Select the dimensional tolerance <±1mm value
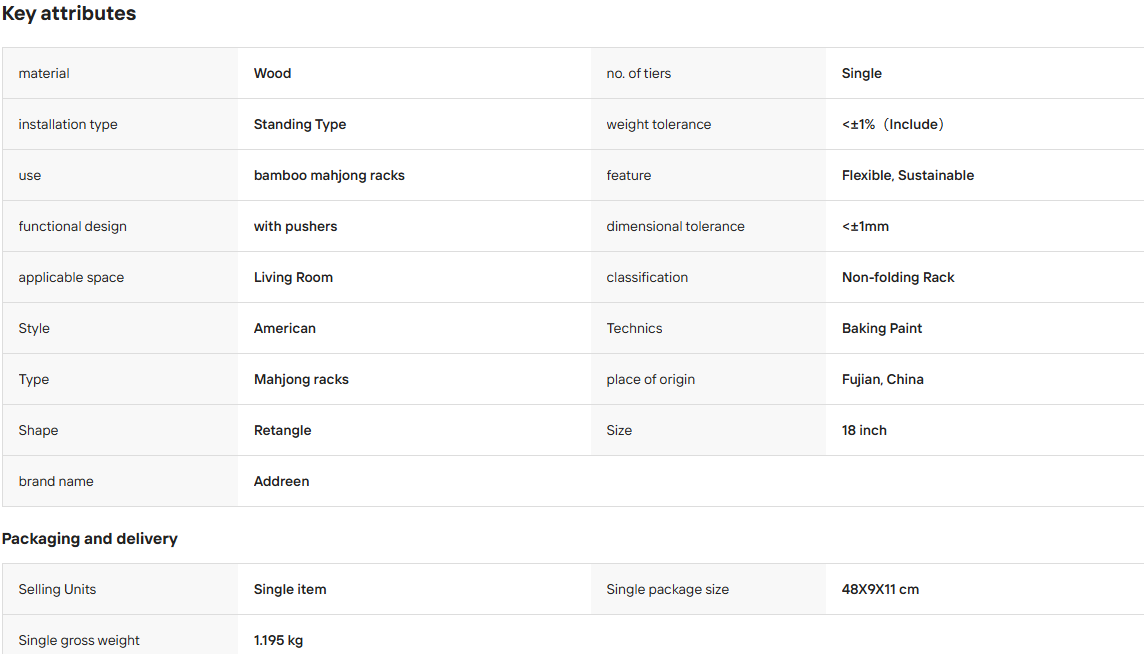This screenshot has width=1144, height=654. 865,226
